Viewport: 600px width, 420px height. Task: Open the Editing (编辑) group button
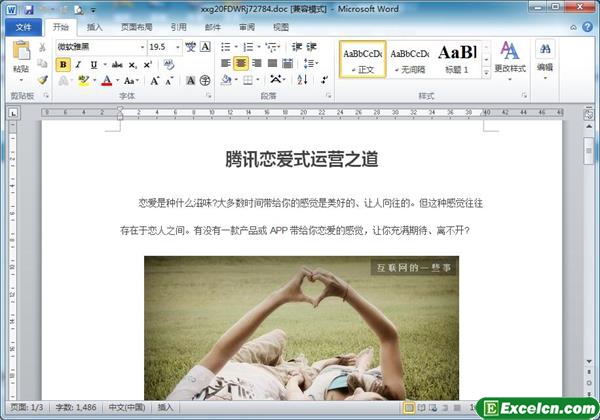[x=545, y=60]
